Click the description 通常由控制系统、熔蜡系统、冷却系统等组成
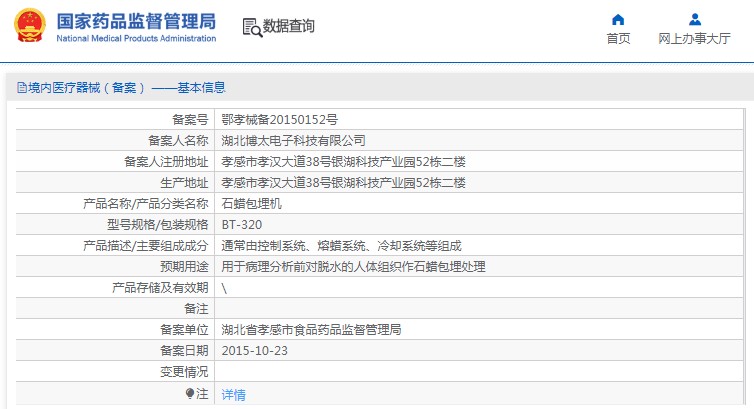This screenshot has width=754, height=409. tap(341, 246)
